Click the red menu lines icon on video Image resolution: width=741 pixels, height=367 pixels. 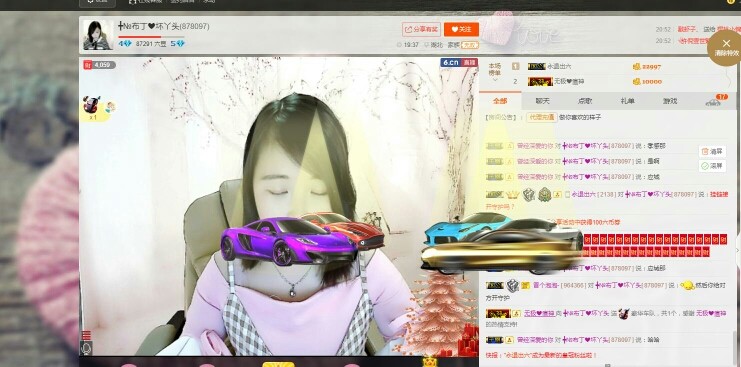coord(86,335)
